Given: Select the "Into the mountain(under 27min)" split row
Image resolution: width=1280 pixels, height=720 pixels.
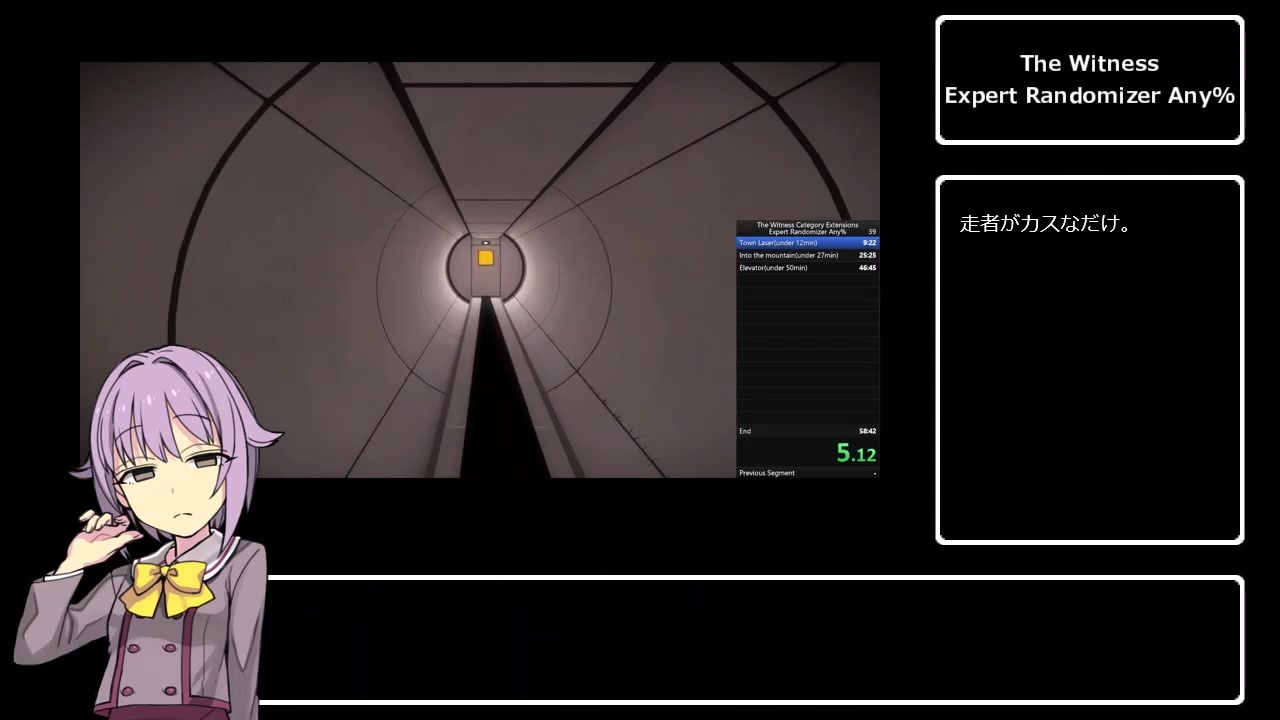Looking at the screenshot, I should [x=808, y=255].
